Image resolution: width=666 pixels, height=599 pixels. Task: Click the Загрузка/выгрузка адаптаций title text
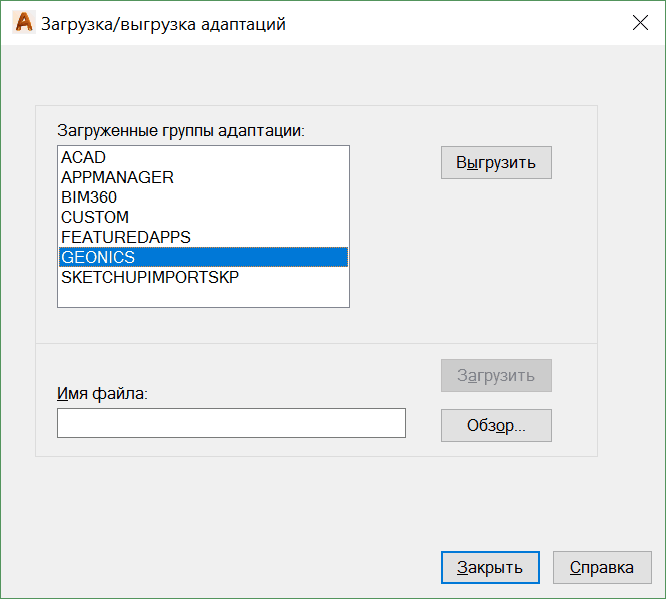point(163,24)
